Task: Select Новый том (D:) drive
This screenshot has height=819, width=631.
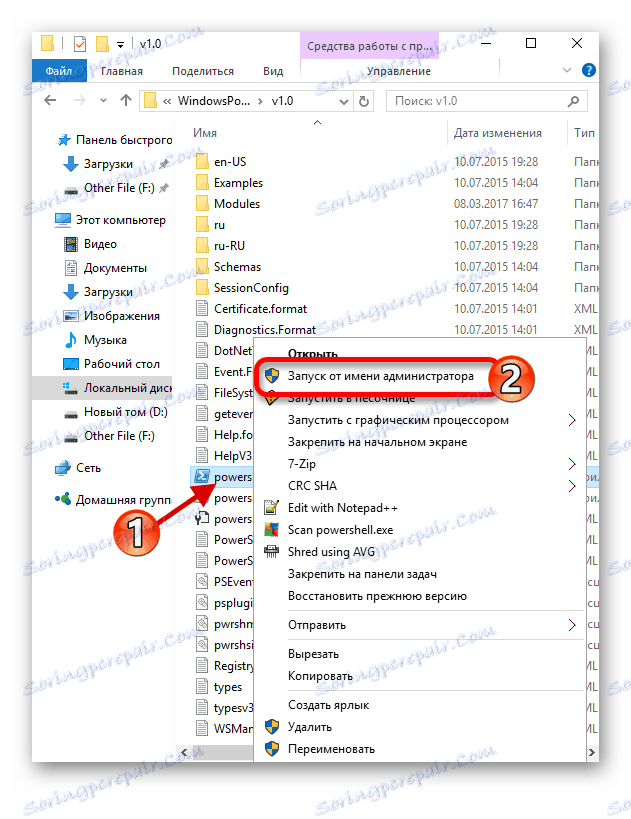Action: (x=115, y=412)
